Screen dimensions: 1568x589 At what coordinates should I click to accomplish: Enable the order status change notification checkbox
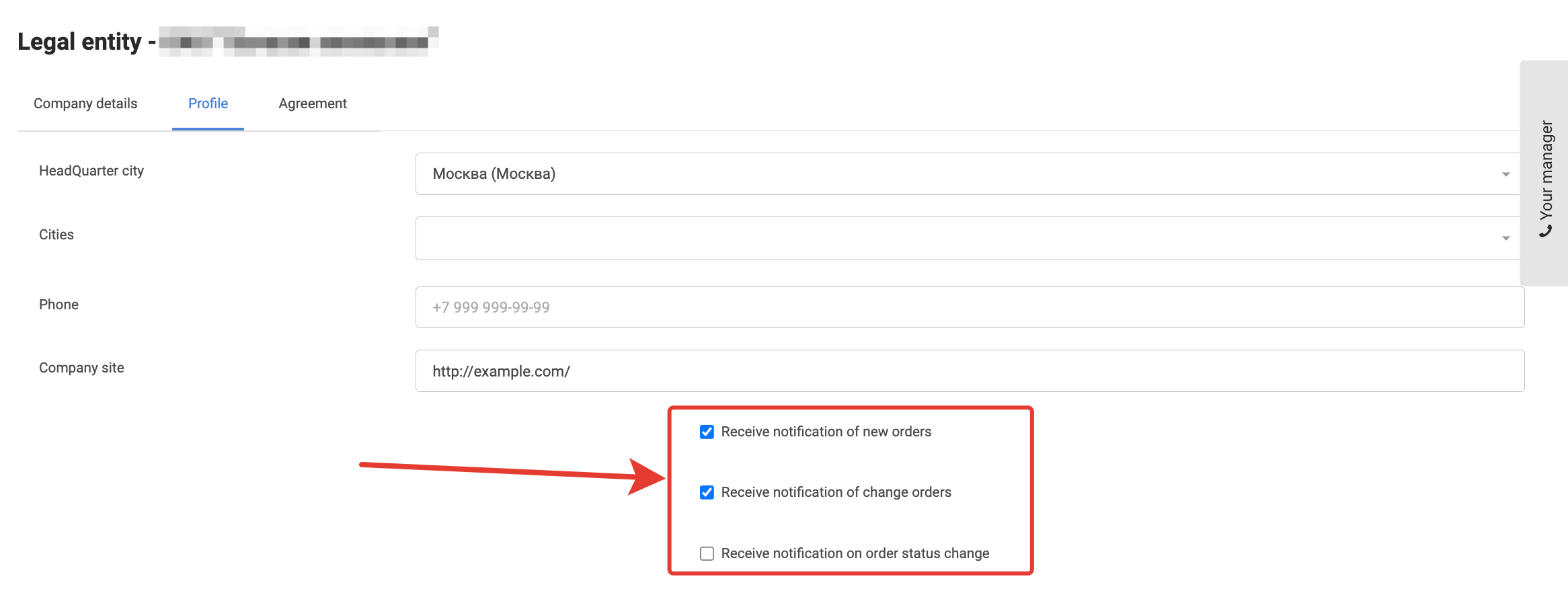pyautogui.click(x=707, y=553)
